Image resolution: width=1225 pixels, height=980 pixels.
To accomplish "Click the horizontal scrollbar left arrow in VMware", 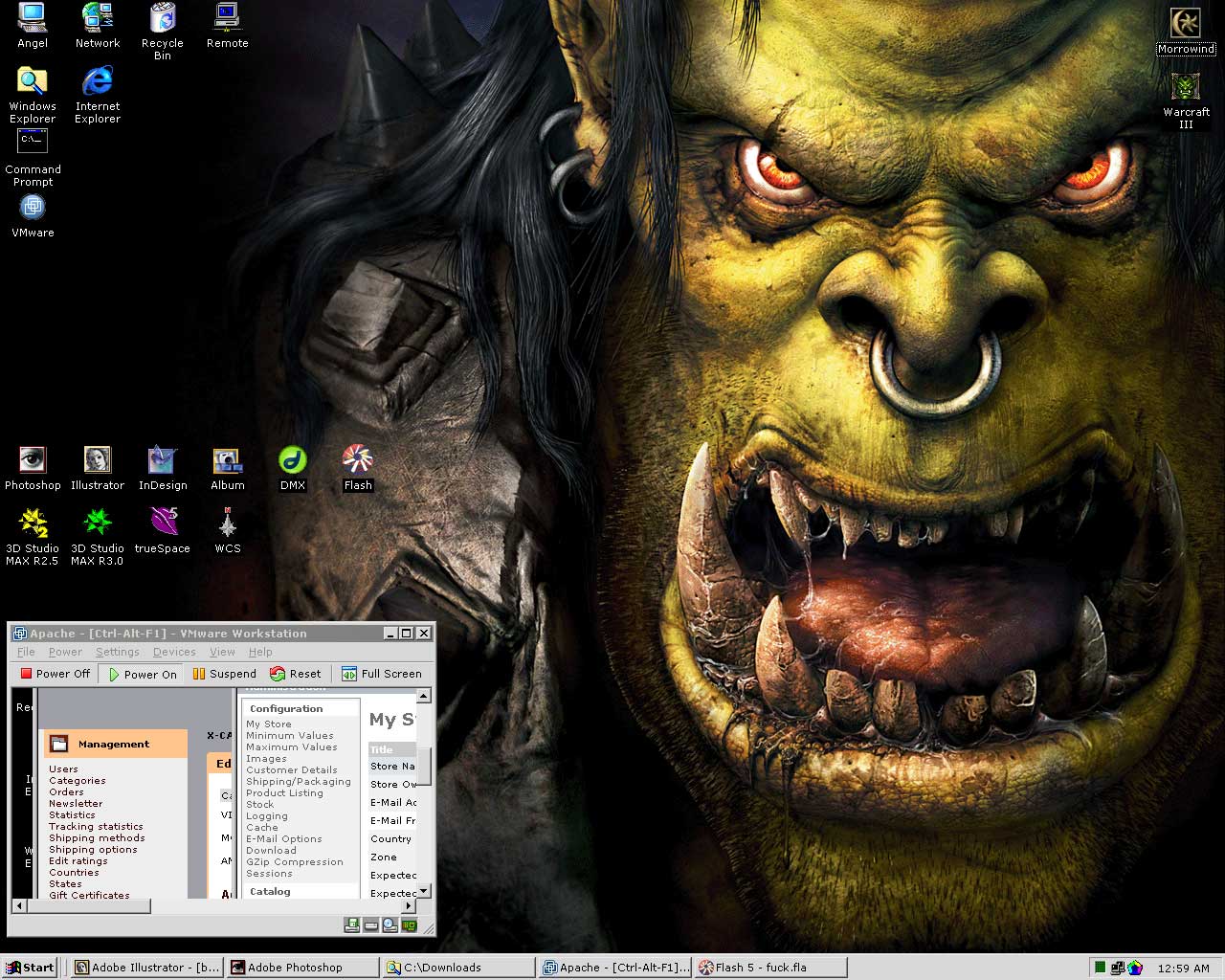I will pyautogui.click(x=19, y=905).
